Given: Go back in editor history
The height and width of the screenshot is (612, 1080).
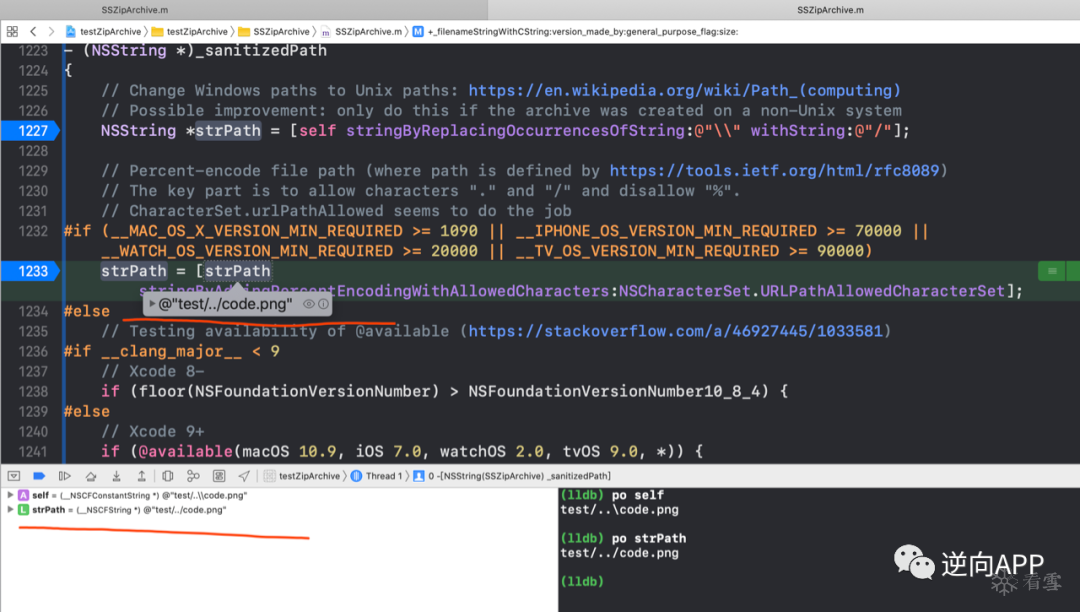Looking at the screenshot, I should tap(33, 32).
